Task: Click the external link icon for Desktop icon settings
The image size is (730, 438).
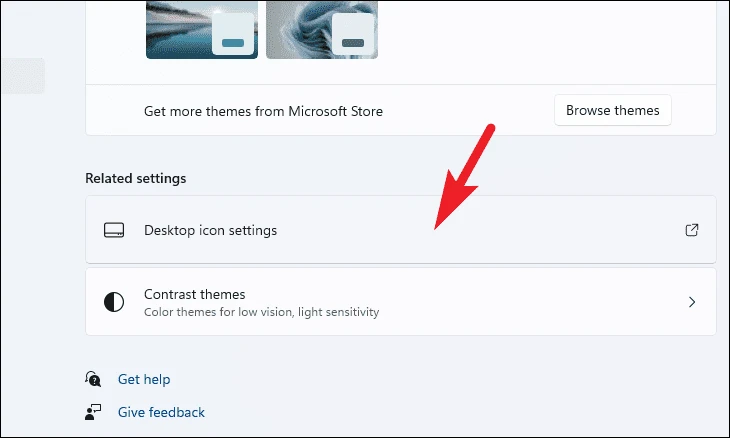Action: coord(692,230)
